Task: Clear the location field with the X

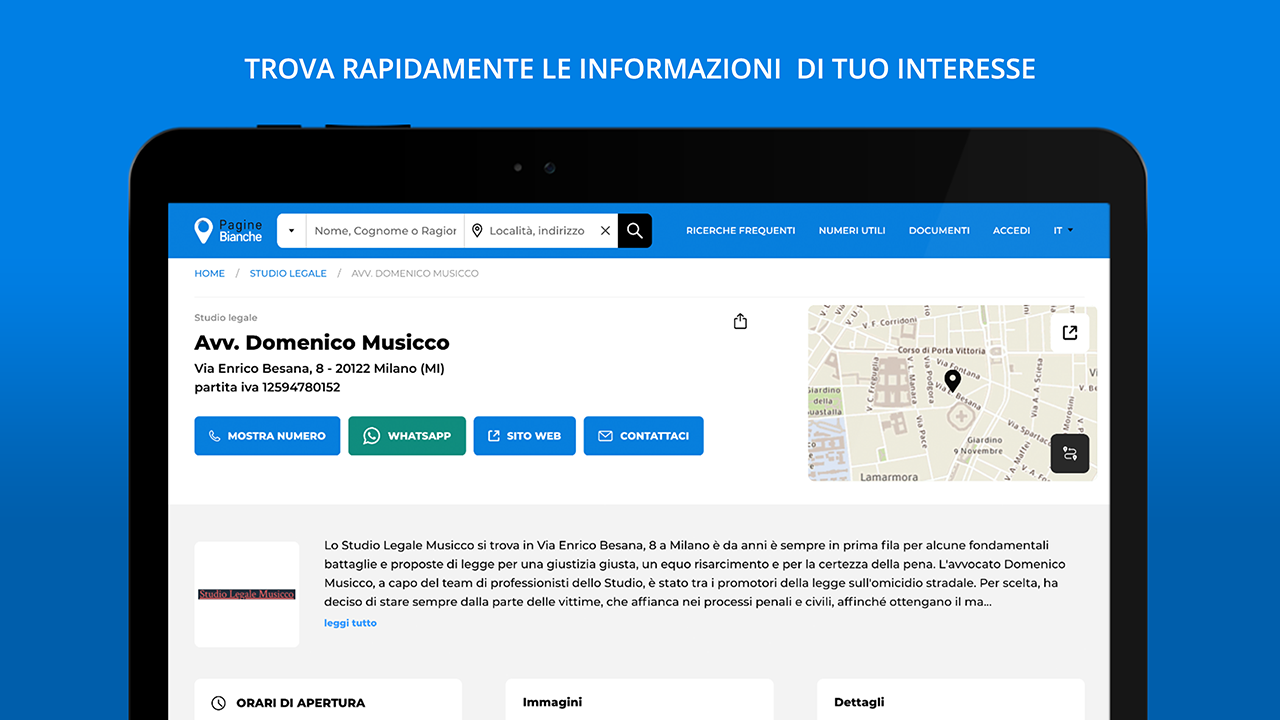Action: 605,231
